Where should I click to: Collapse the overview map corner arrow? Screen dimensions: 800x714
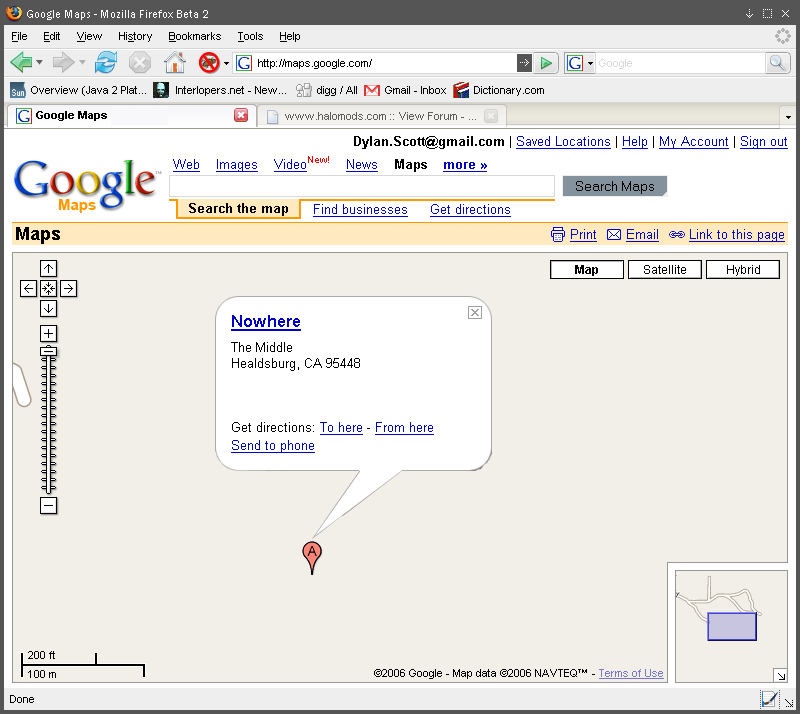(780, 675)
